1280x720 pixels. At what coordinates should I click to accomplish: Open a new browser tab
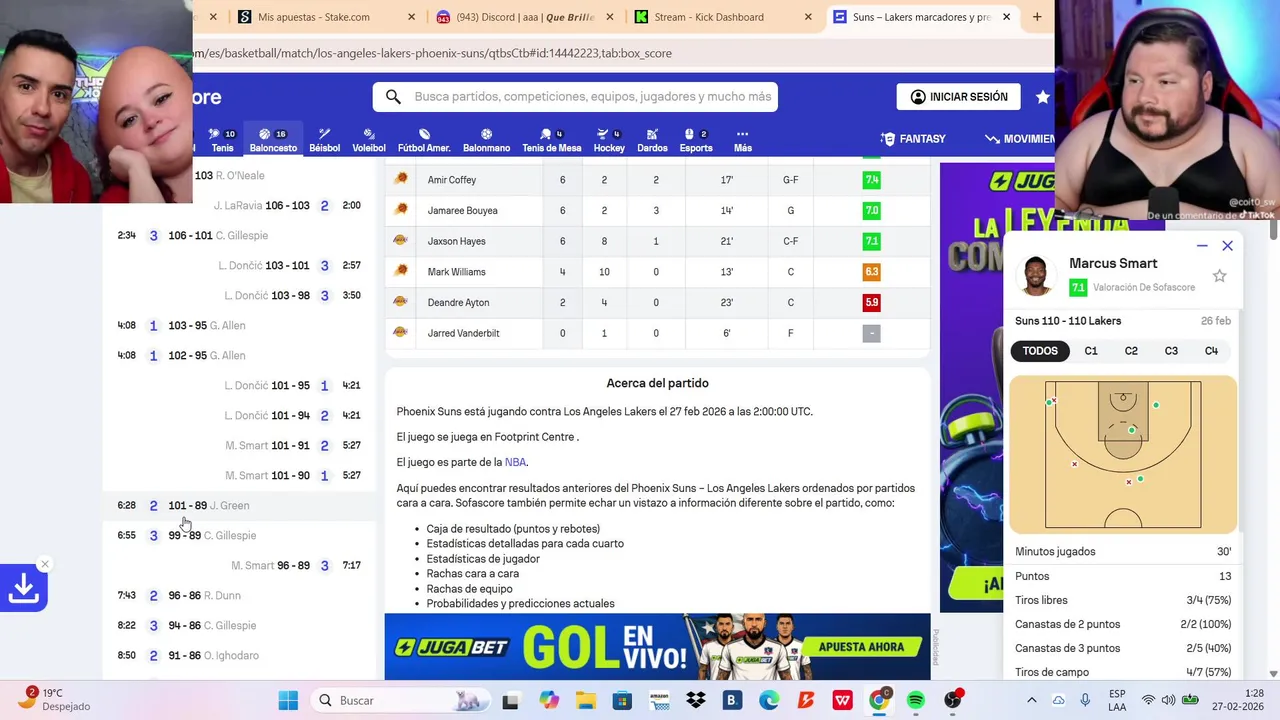click(1037, 17)
